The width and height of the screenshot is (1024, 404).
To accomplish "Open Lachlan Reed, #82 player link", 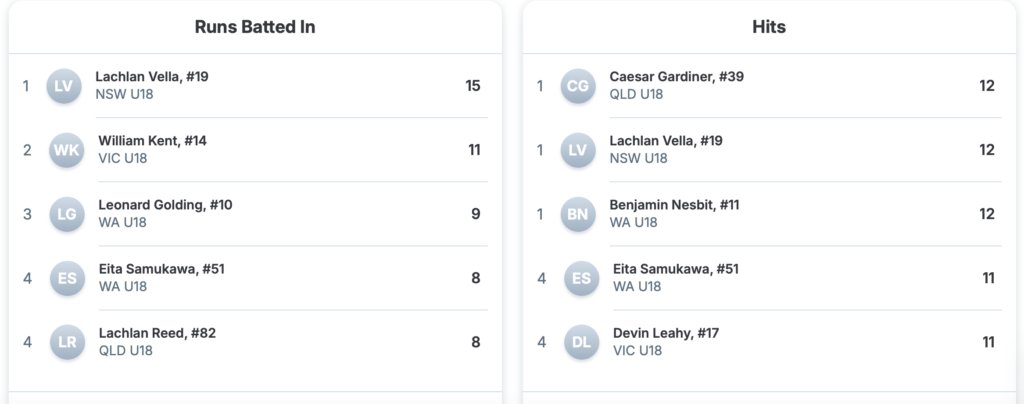I will coord(159,333).
